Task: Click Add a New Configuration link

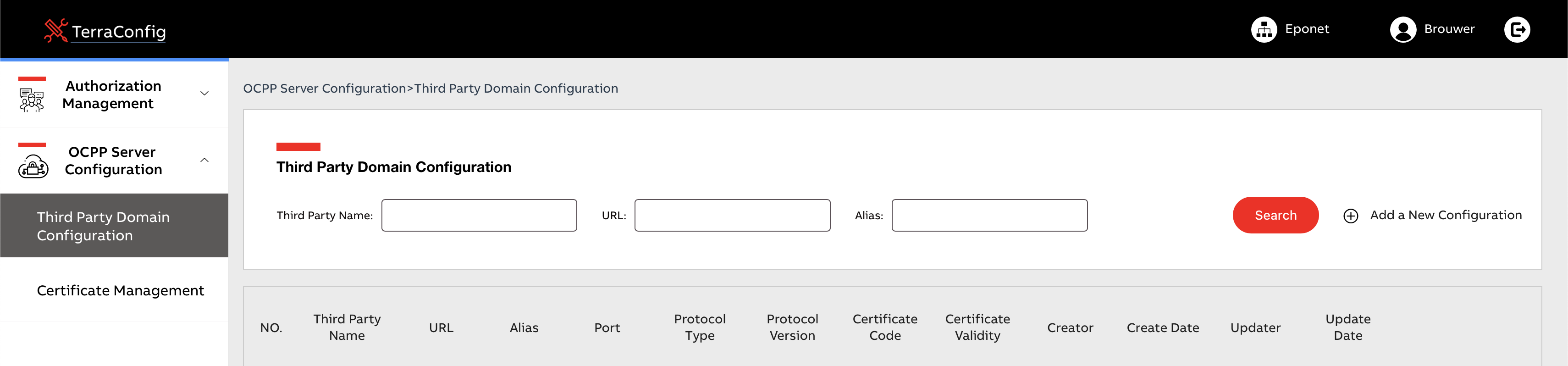Action: coord(1445,215)
